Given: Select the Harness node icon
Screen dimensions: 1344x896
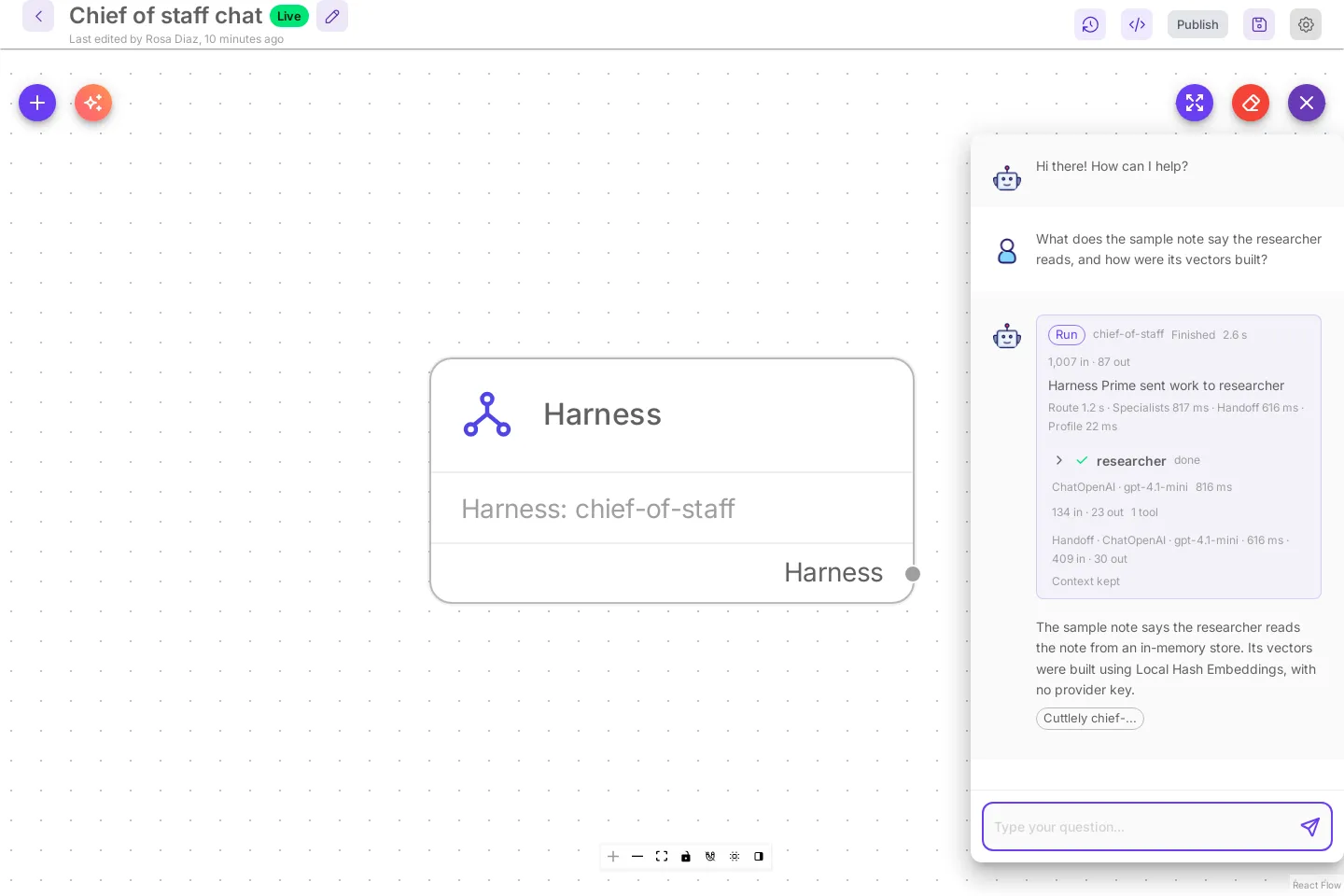Looking at the screenshot, I should tap(487, 414).
